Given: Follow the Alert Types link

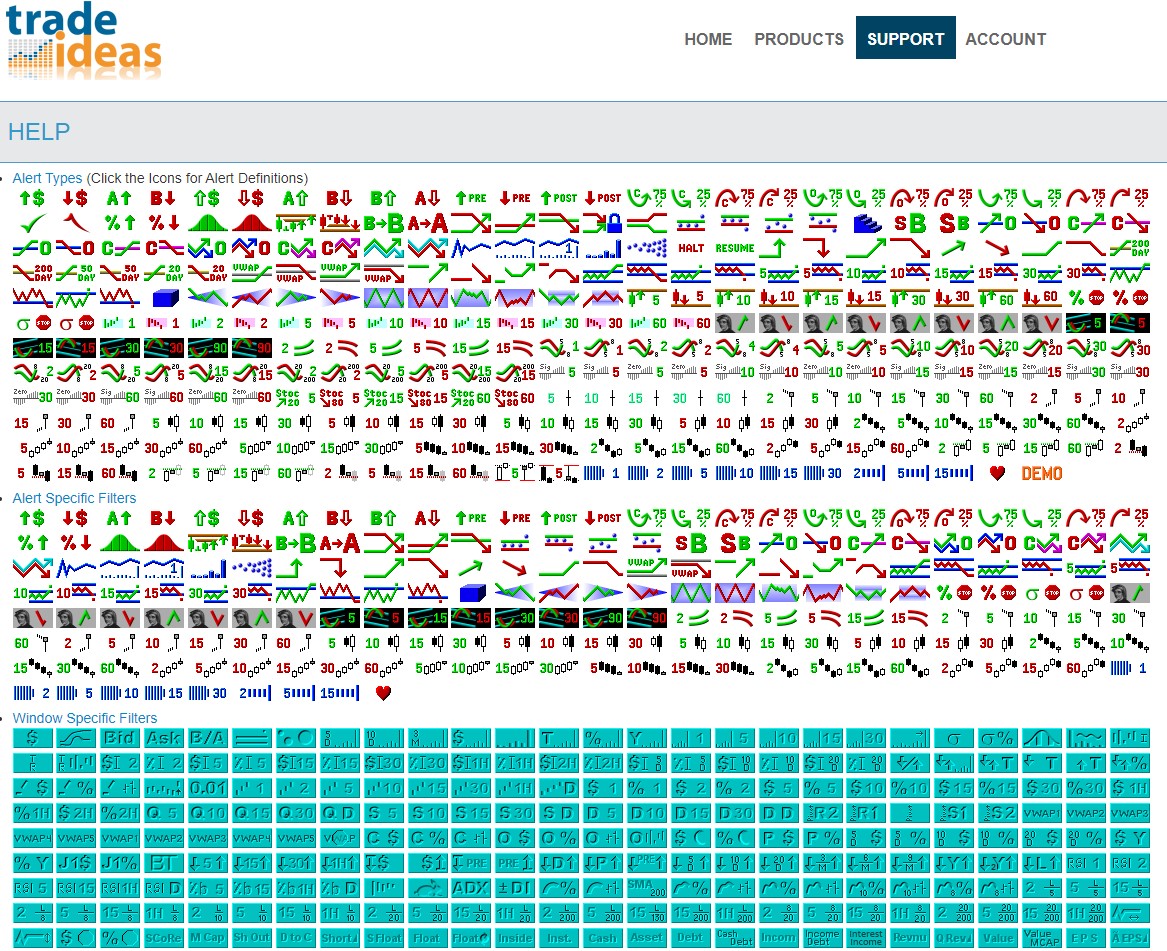Looking at the screenshot, I should point(48,178).
